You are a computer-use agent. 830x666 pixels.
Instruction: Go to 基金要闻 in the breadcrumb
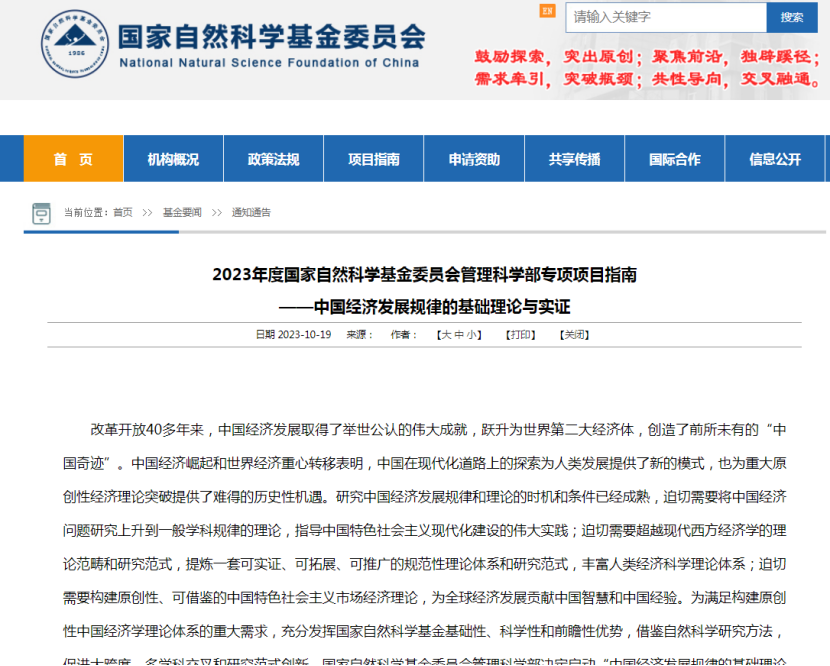click(182, 213)
